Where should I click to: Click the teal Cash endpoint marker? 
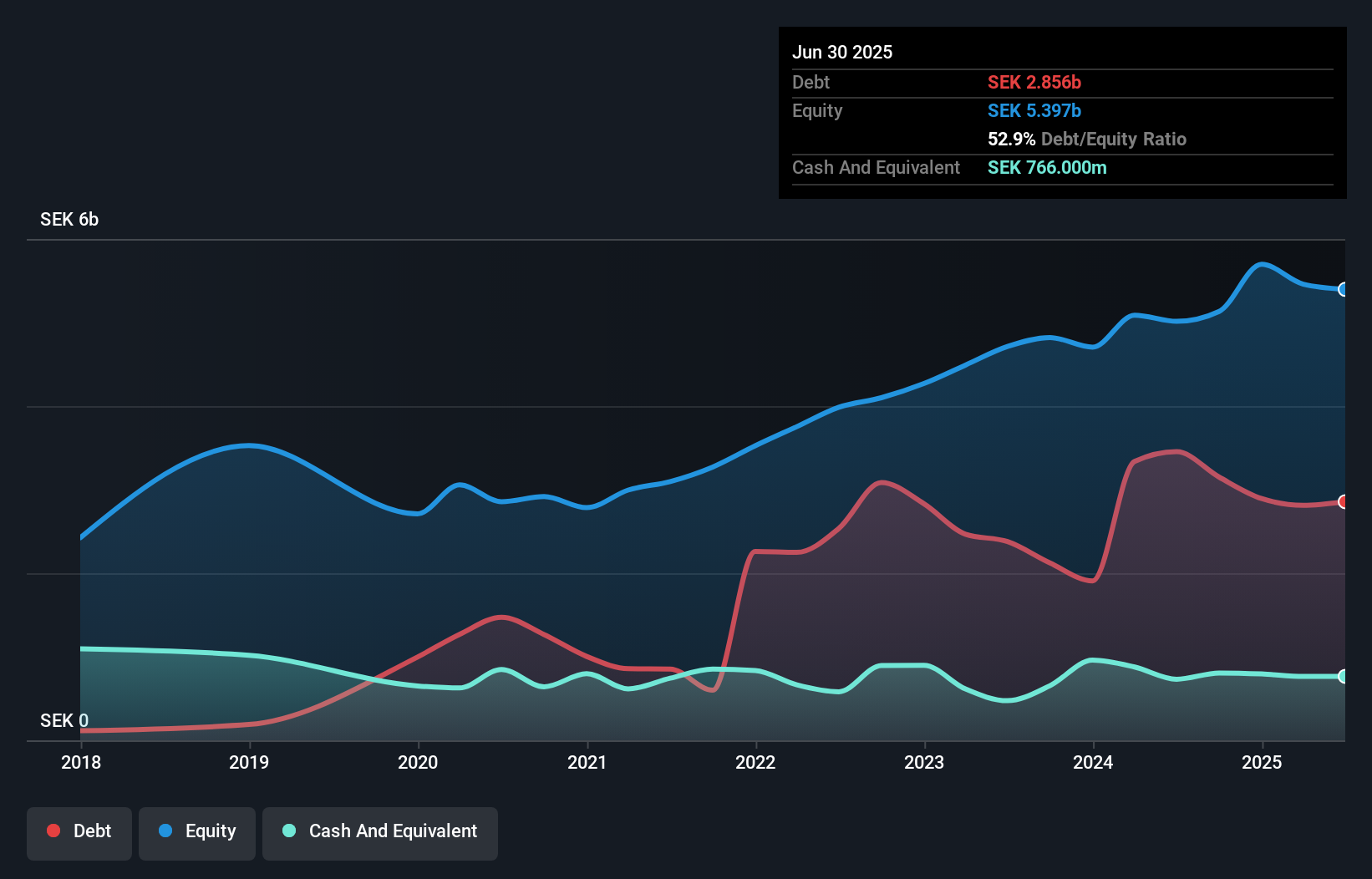1344,676
